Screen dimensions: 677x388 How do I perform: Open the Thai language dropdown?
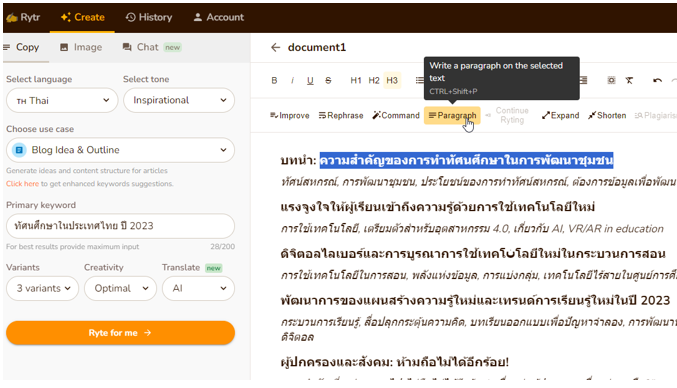[x=62, y=101]
